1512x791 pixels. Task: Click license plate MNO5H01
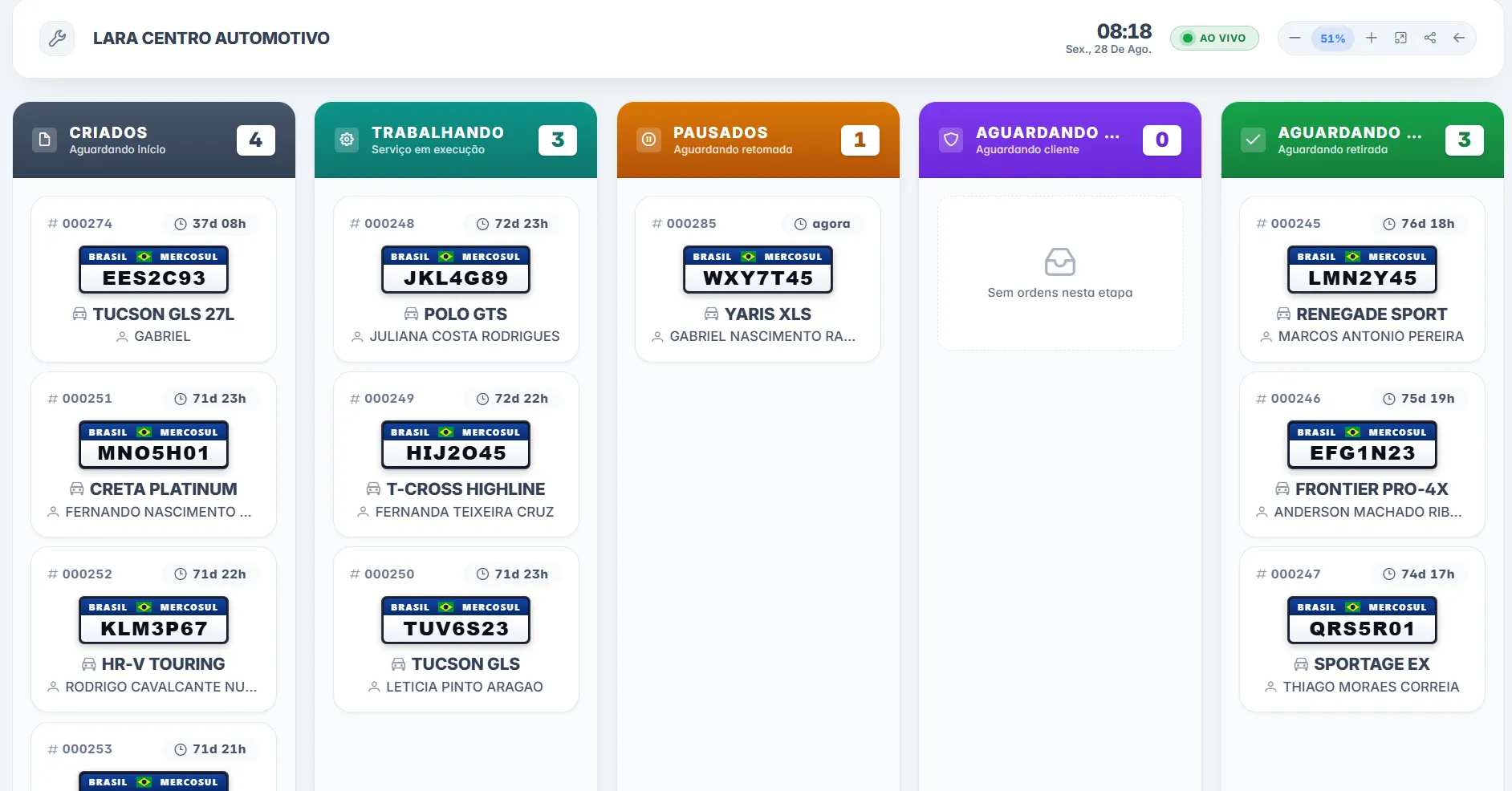153,445
